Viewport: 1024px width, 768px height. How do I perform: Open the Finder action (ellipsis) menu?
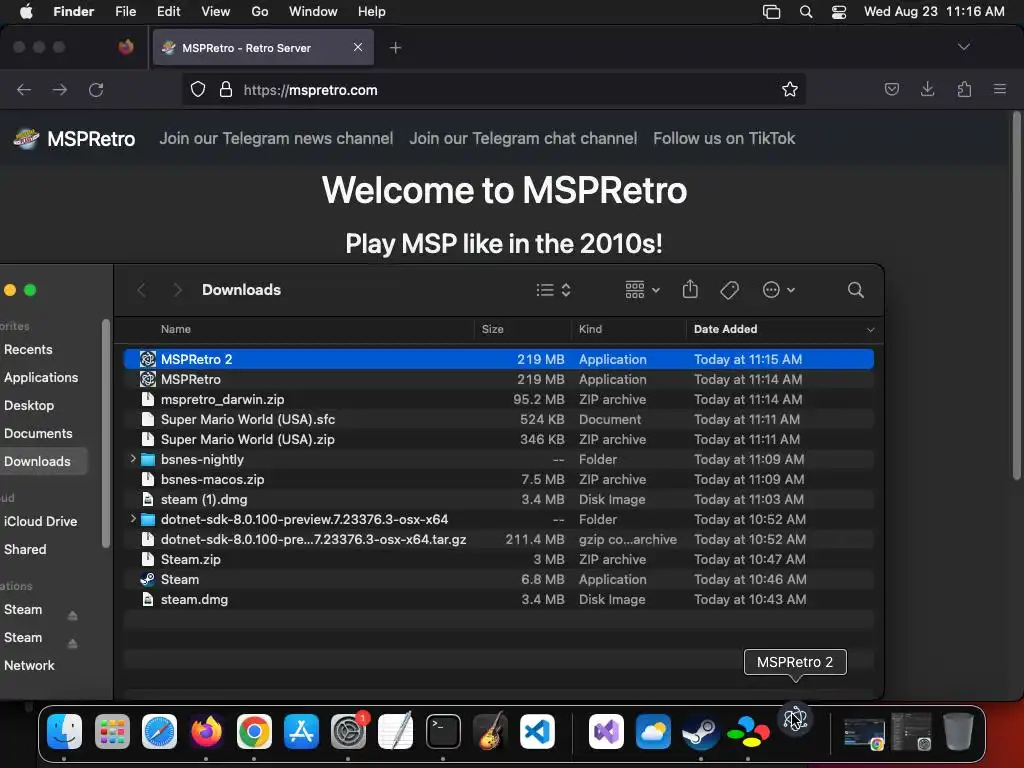(x=778, y=290)
